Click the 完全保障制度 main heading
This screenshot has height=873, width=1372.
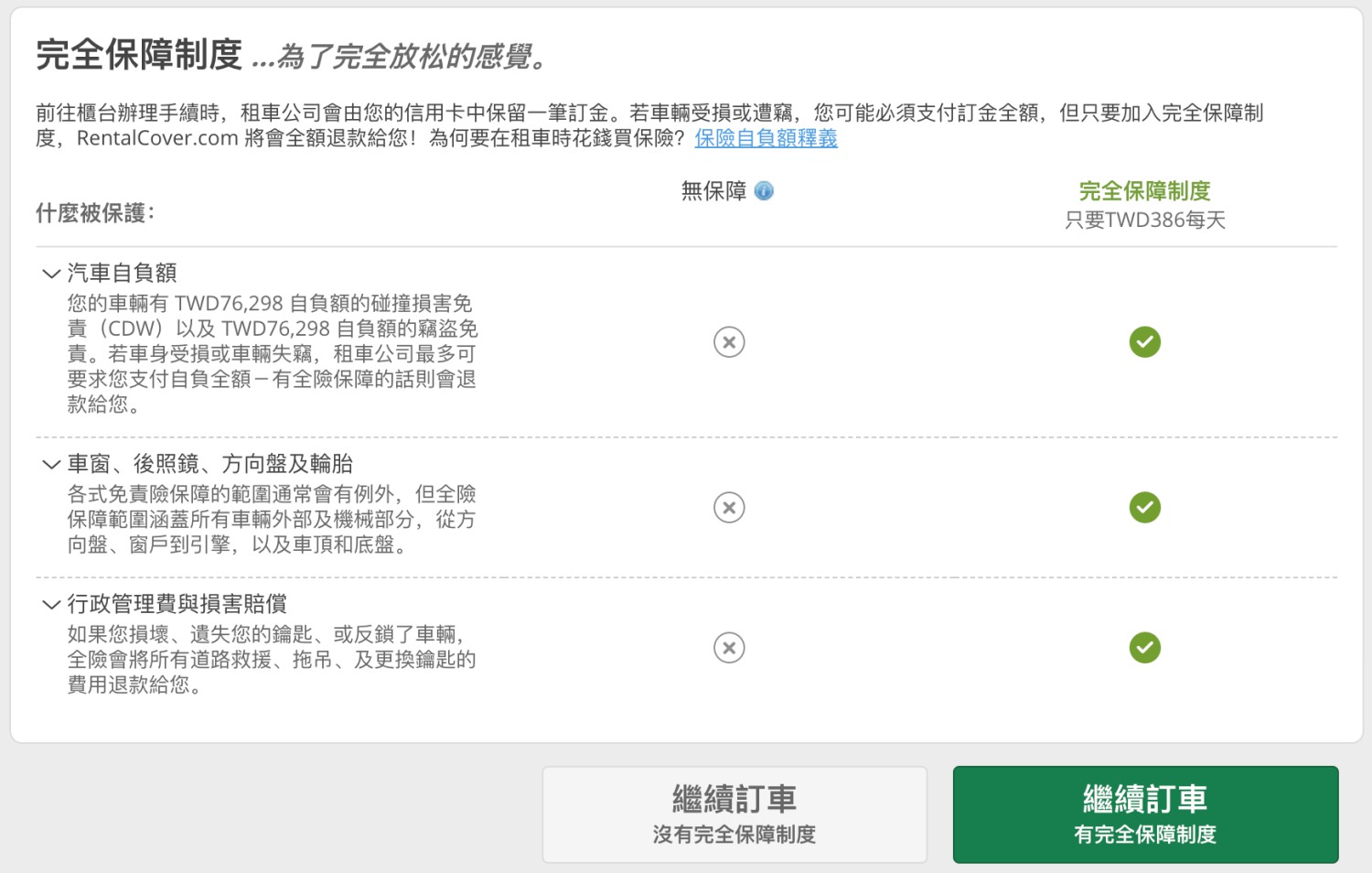click(x=139, y=55)
